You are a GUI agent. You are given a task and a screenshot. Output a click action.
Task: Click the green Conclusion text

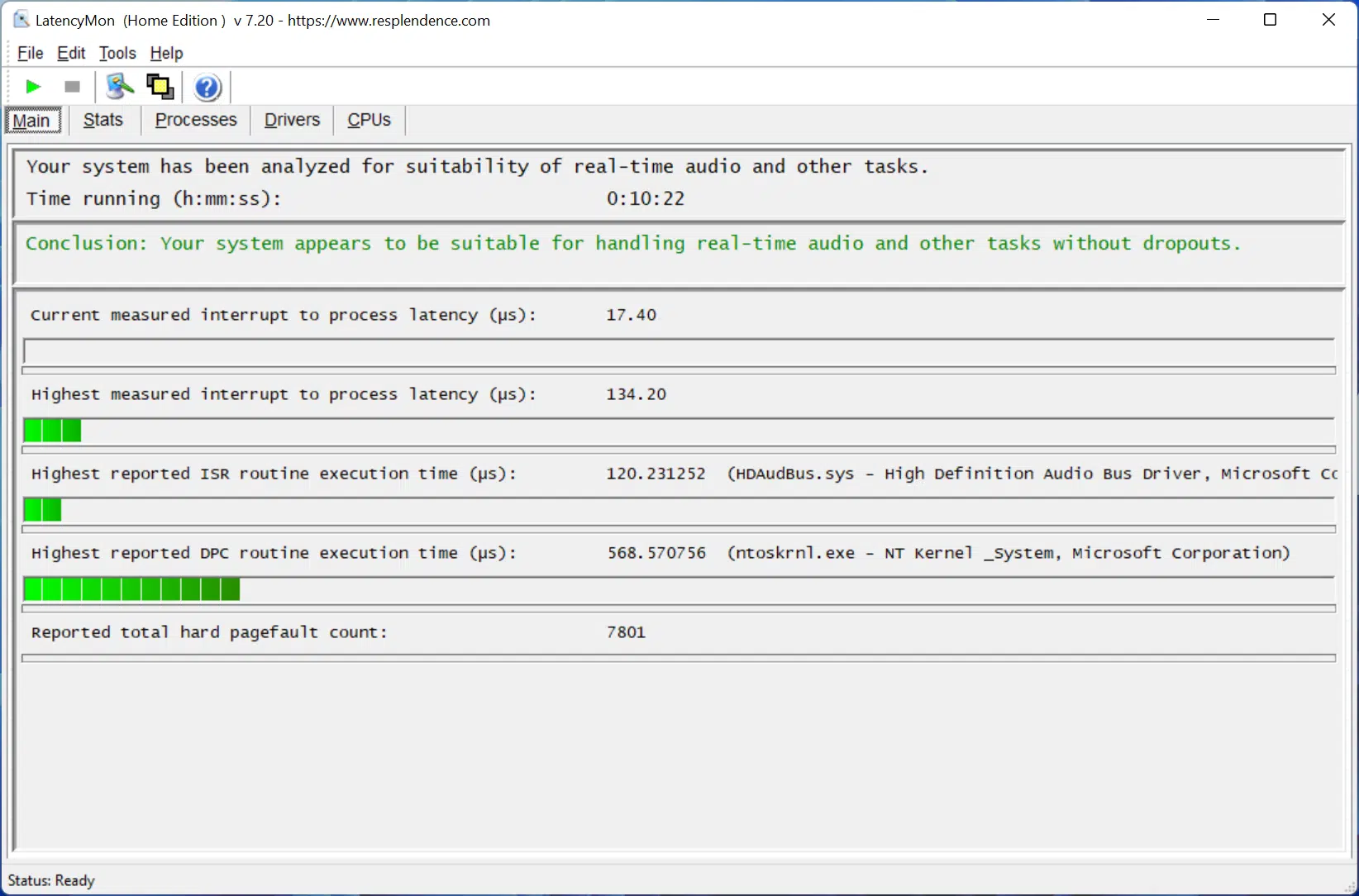click(x=633, y=243)
